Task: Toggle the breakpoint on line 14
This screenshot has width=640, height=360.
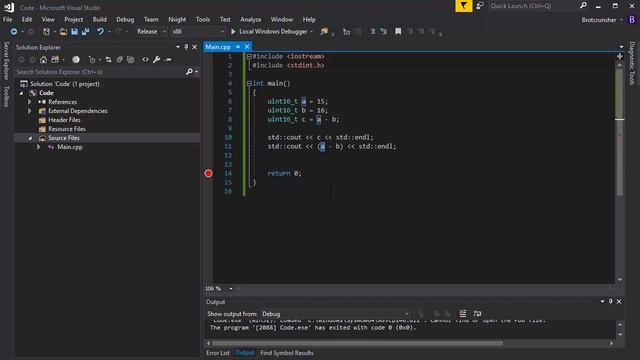Action: (x=209, y=173)
